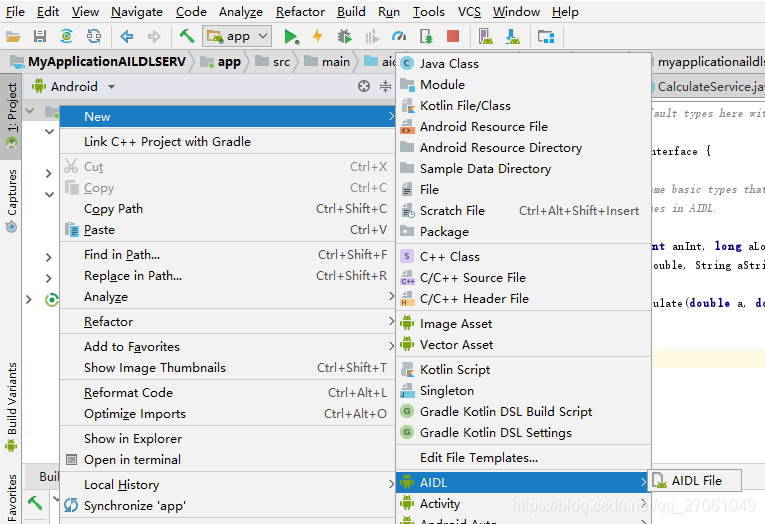Select Open in terminal option
Image resolution: width=765 pixels, height=524 pixels.
227,460
